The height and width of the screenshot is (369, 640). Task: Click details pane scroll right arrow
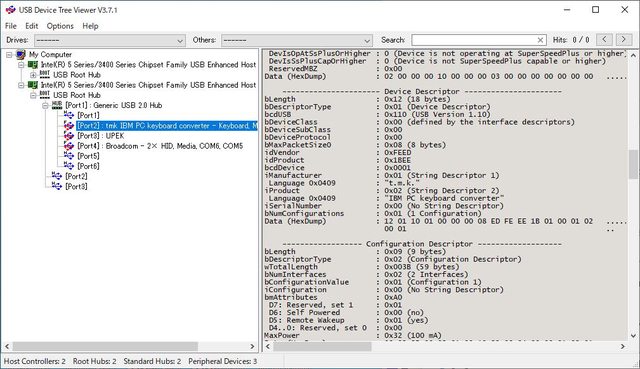point(622,346)
